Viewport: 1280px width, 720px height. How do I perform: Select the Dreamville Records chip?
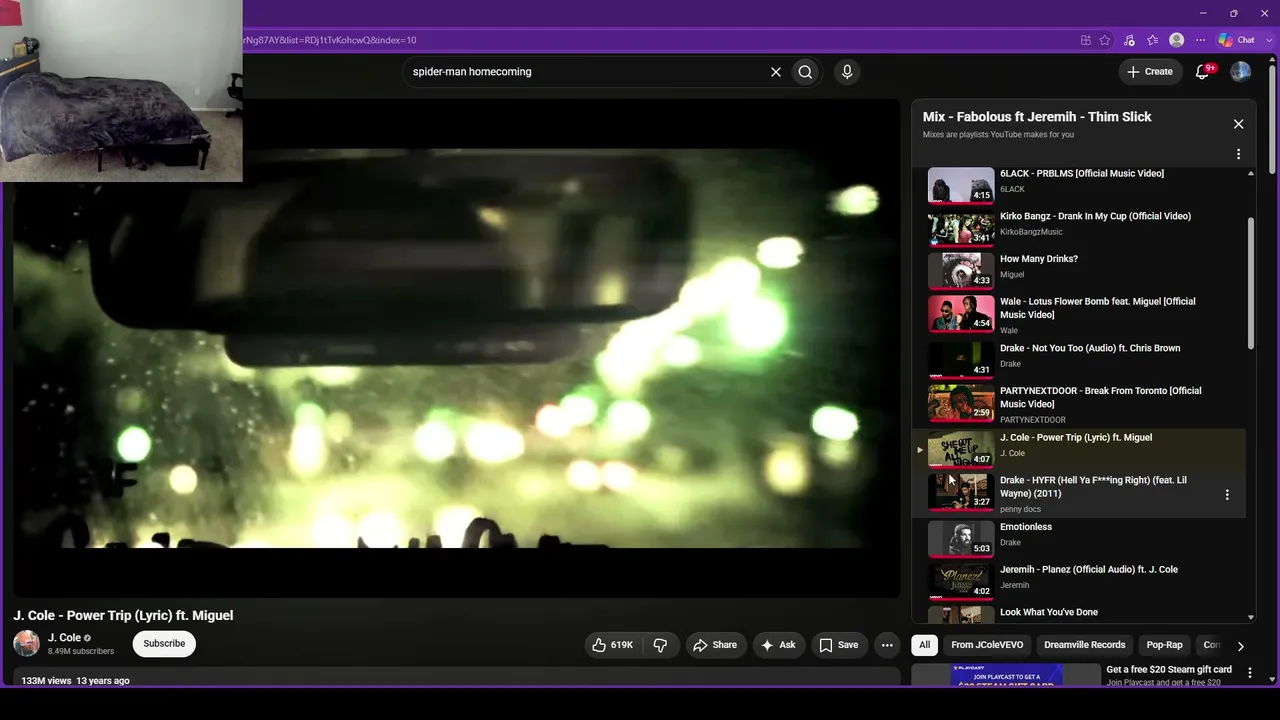(1084, 645)
